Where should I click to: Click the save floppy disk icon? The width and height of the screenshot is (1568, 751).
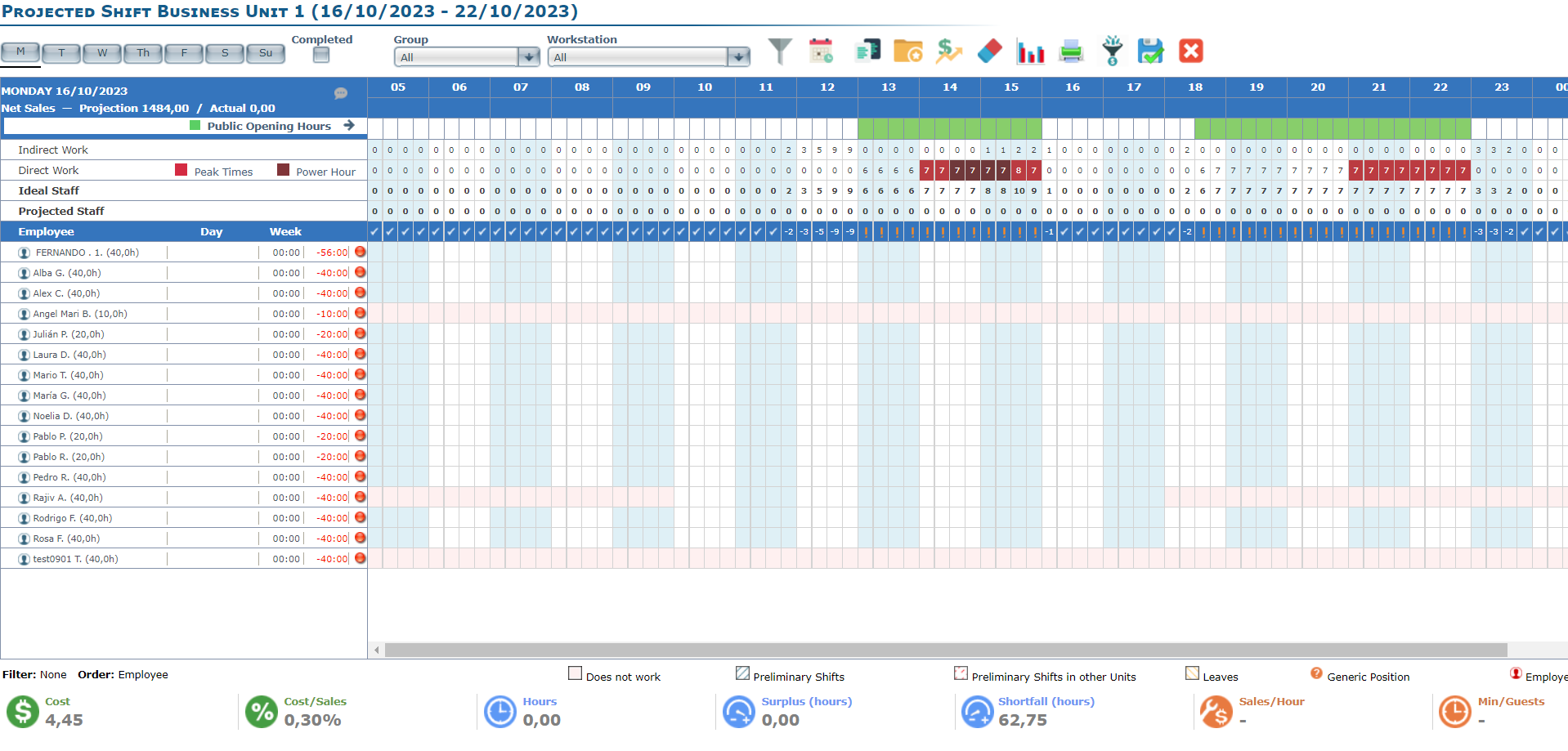(1150, 51)
